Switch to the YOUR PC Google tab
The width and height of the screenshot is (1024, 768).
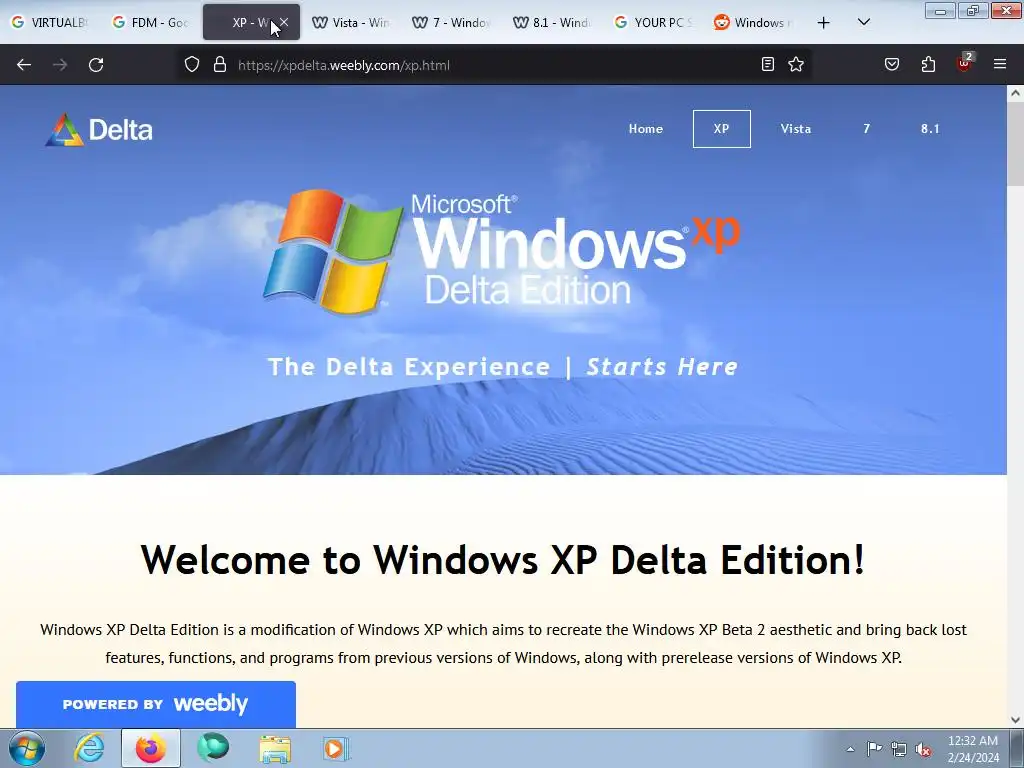(653, 22)
